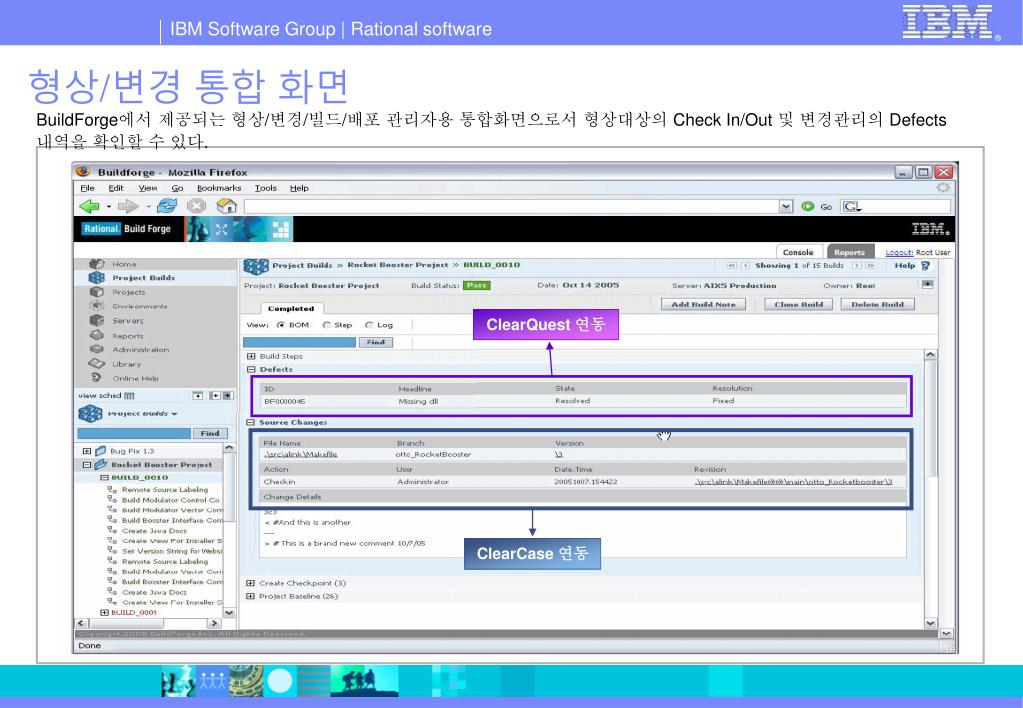
Task: Click small toggle icon beside Owner Root
Action: [927, 285]
